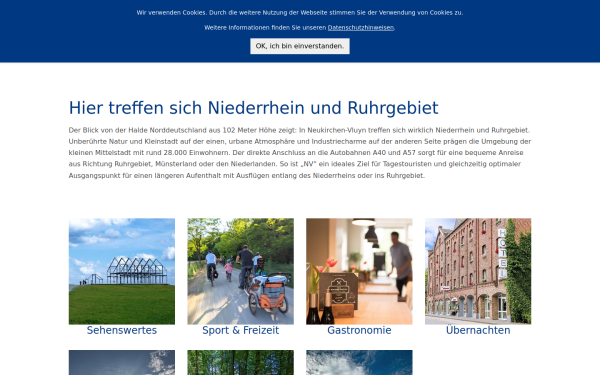Click the cyclists photo above Sport & Freizeit
Screen dimensions: 600x375
tap(240, 271)
